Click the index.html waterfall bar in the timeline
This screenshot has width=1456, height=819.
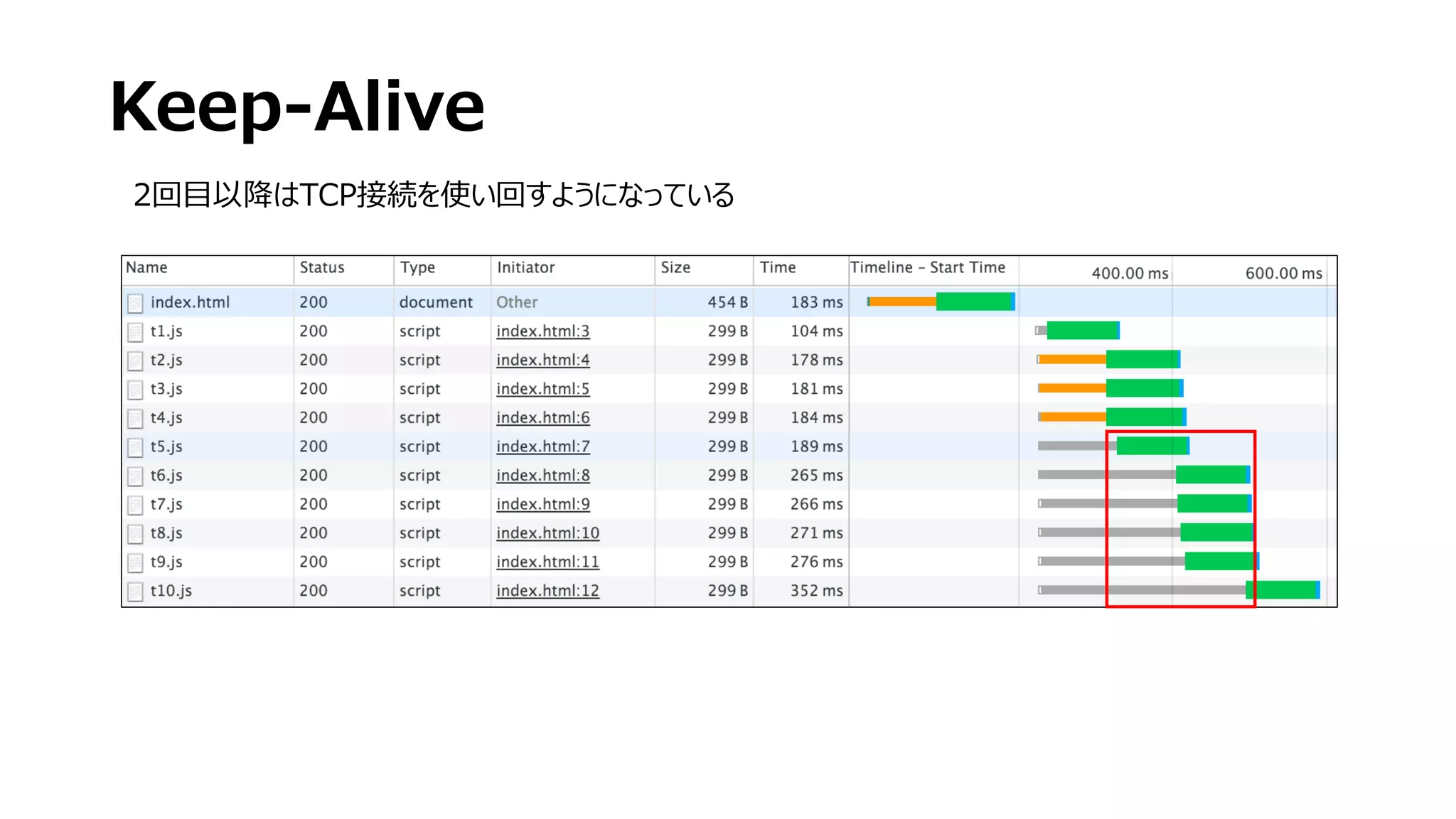[941, 301]
